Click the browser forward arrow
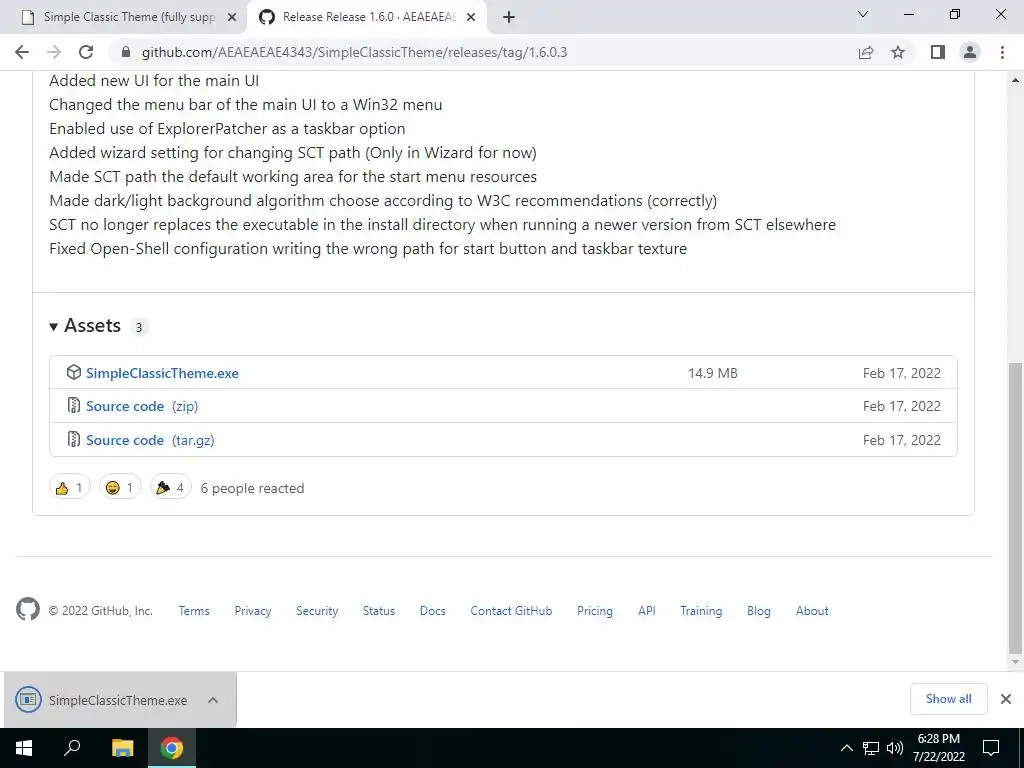Image resolution: width=1024 pixels, height=768 pixels. (54, 52)
